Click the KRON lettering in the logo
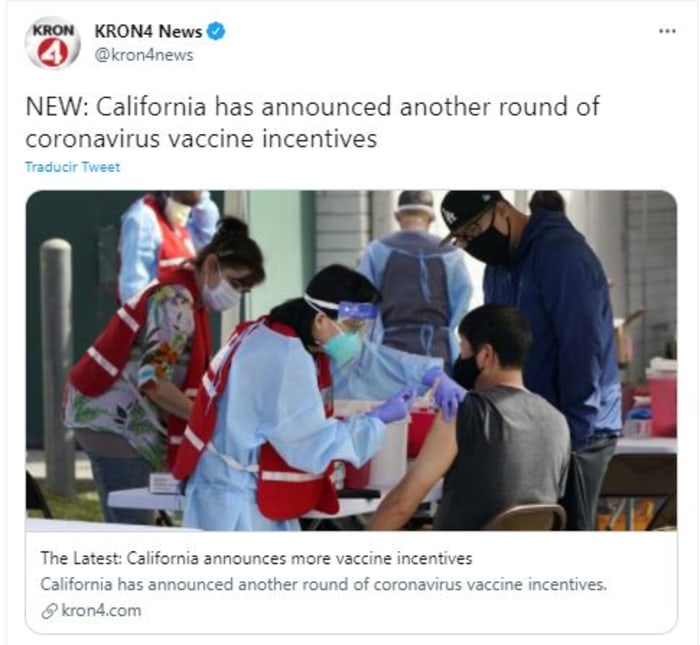700x645 pixels. pyautogui.click(x=53, y=30)
